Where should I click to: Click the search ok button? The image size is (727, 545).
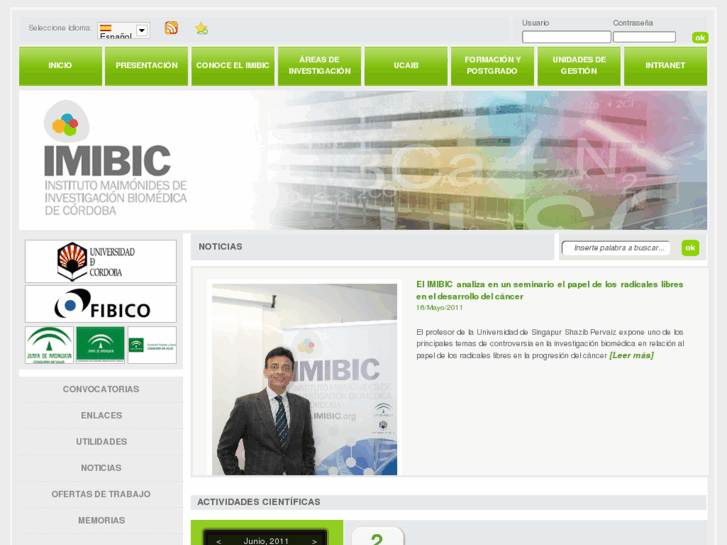tap(690, 248)
